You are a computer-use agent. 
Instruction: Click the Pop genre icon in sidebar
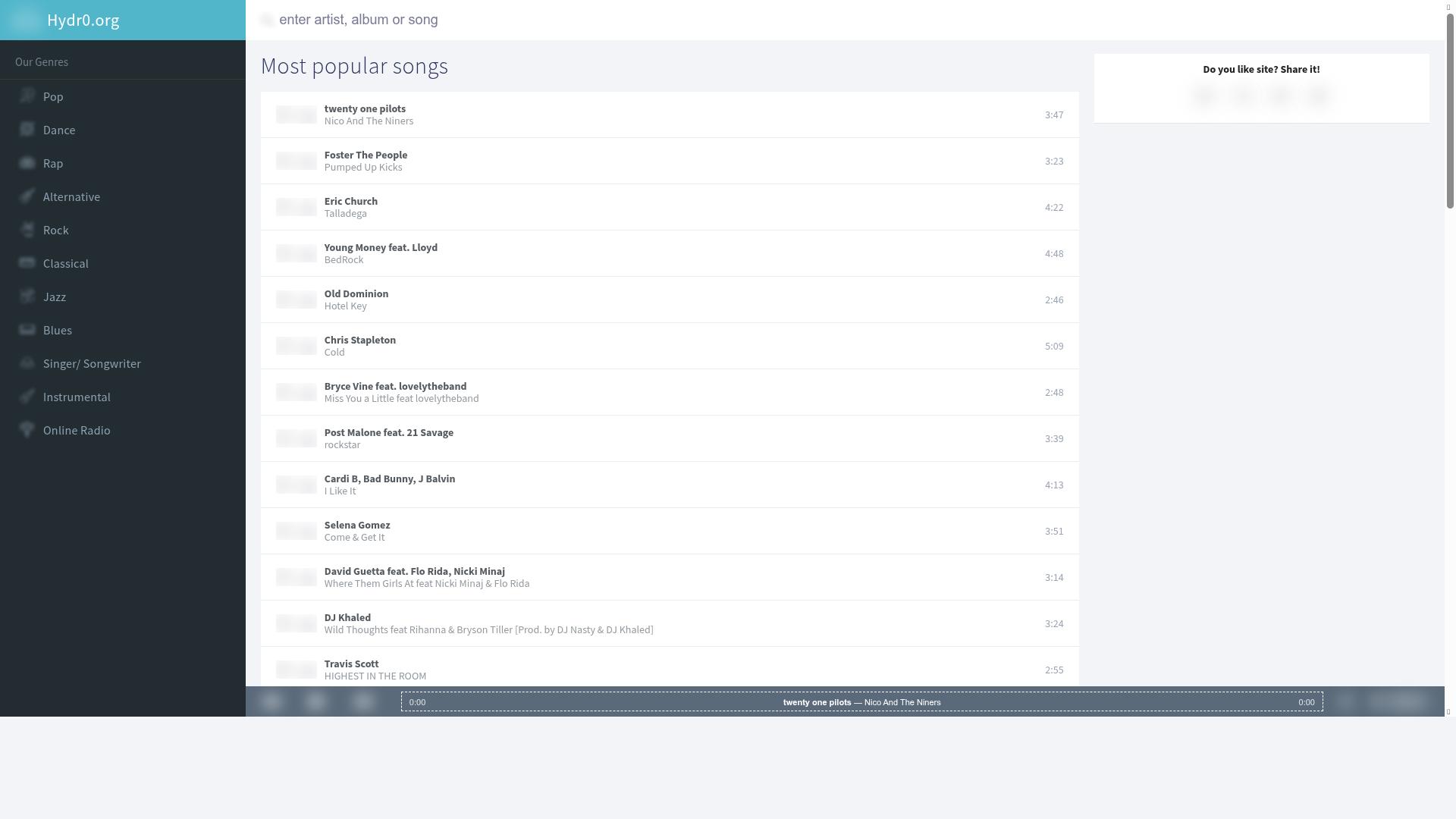pyautogui.click(x=27, y=96)
